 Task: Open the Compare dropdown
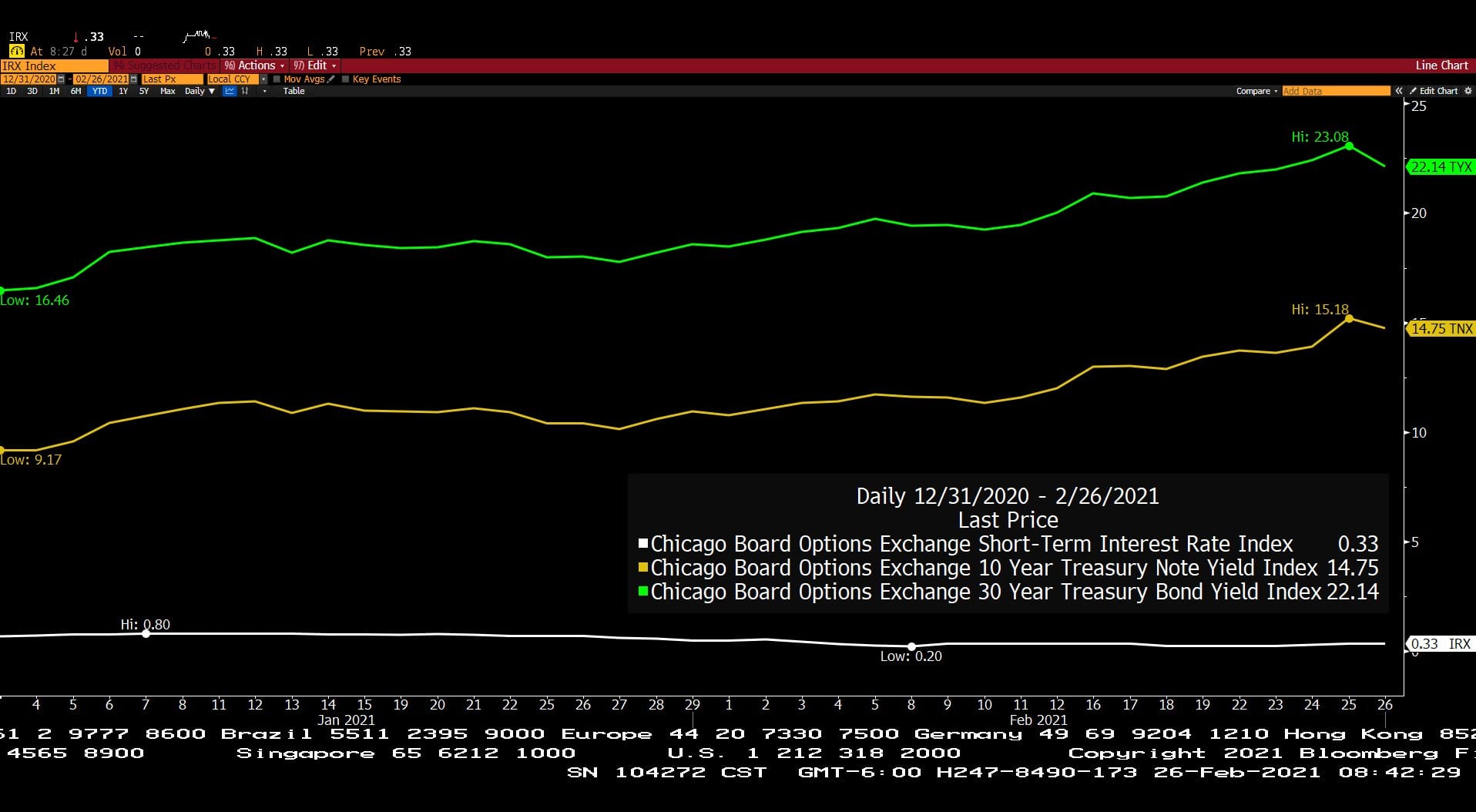pyautogui.click(x=1256, y=91)
